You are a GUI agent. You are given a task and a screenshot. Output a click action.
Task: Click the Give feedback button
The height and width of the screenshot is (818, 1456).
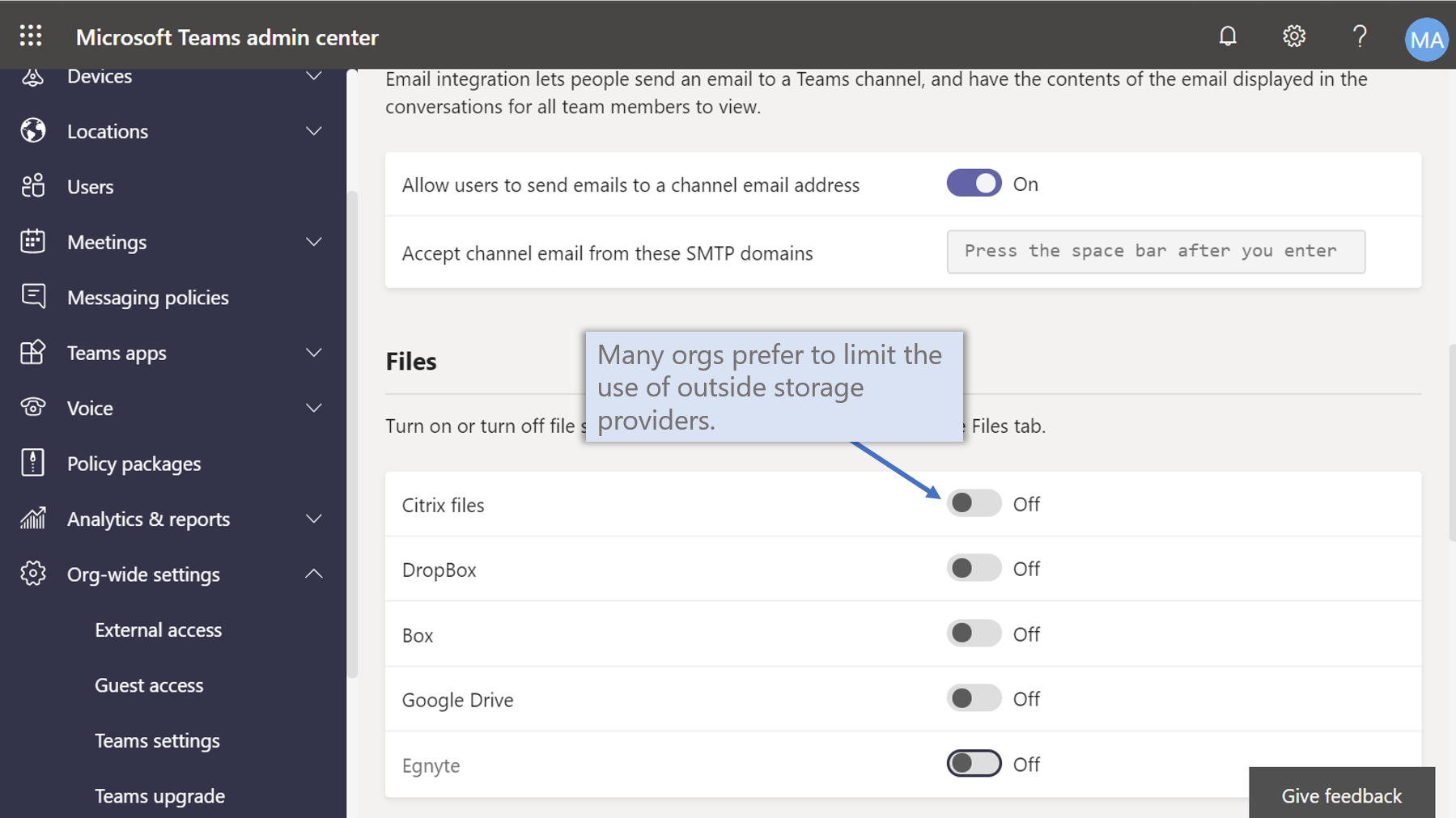[1341, 795]
